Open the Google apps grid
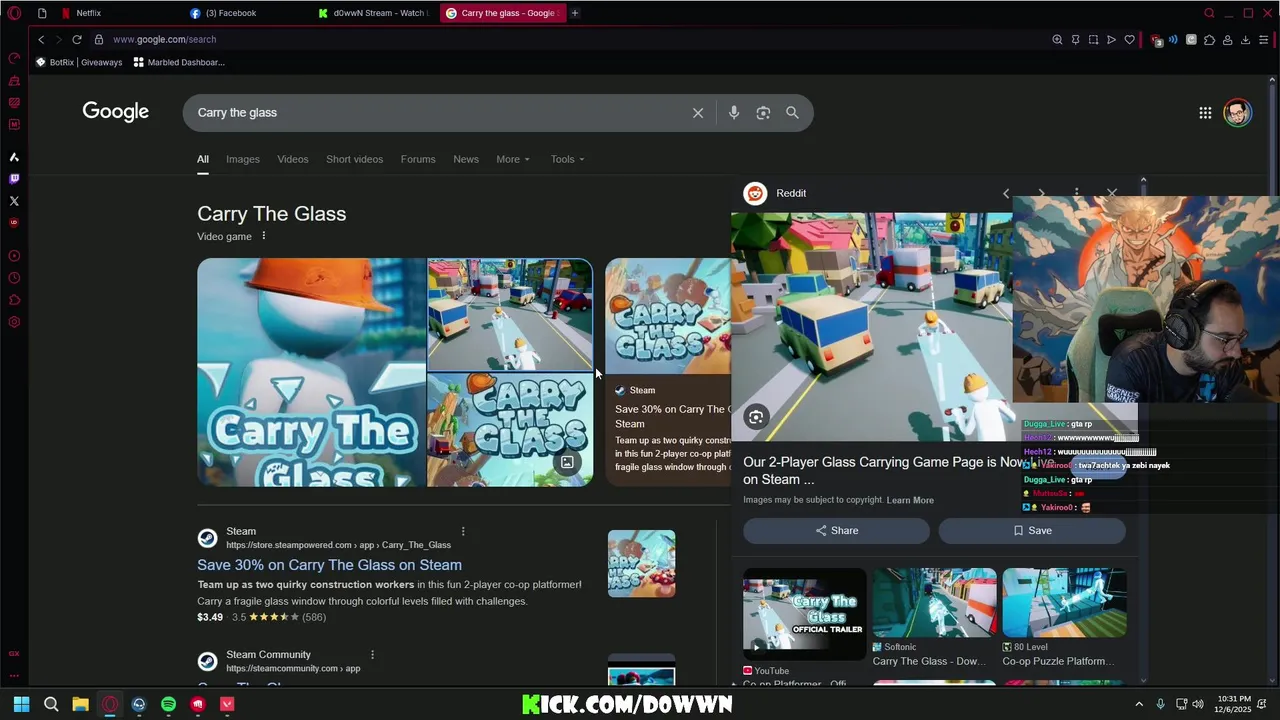Viewport: 1280px width, 720px height. click(x=1205, y=113)
